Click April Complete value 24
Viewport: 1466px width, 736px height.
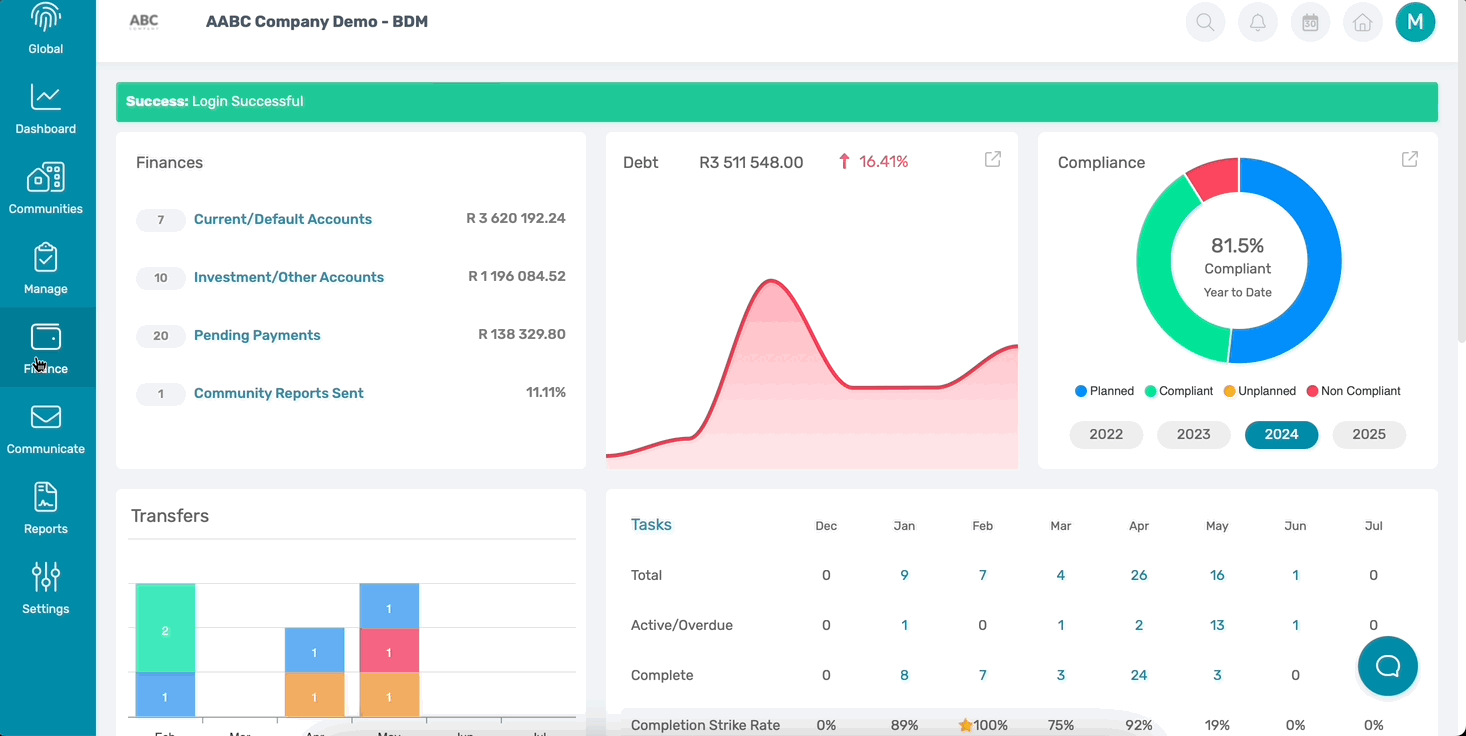(x=1139, y=675)
